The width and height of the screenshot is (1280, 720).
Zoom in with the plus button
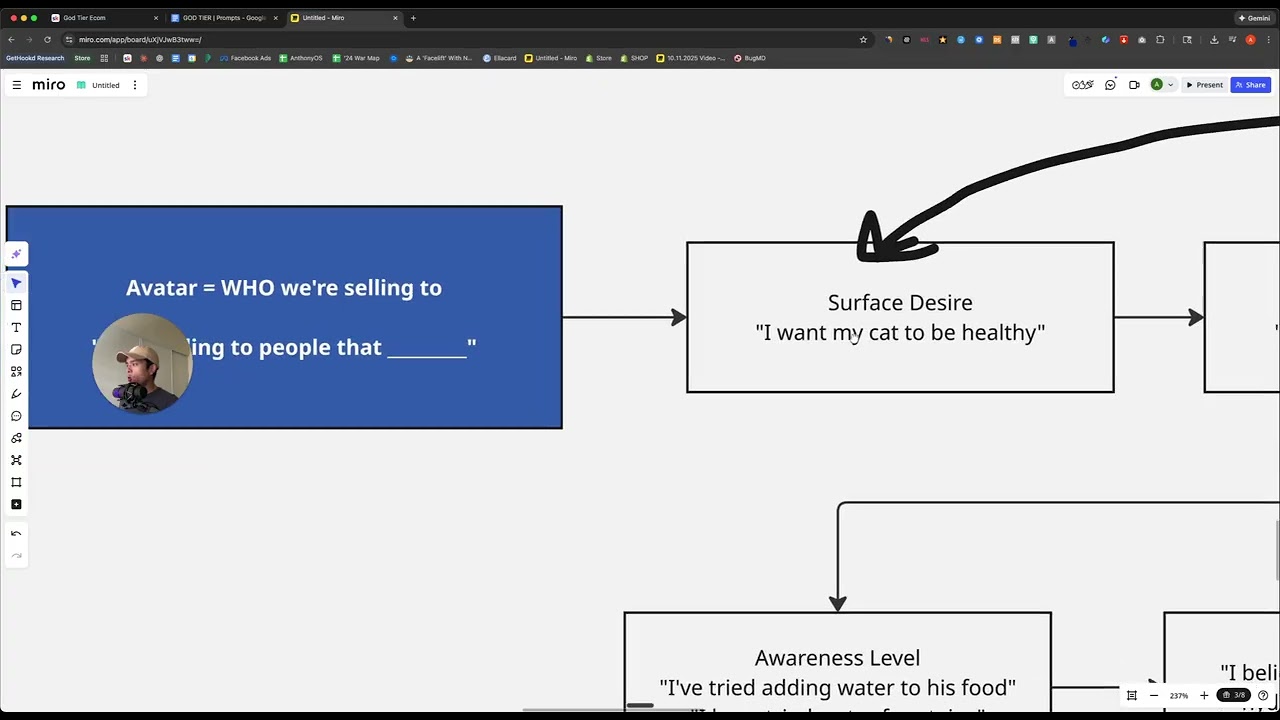click(x=1204, y=695)
